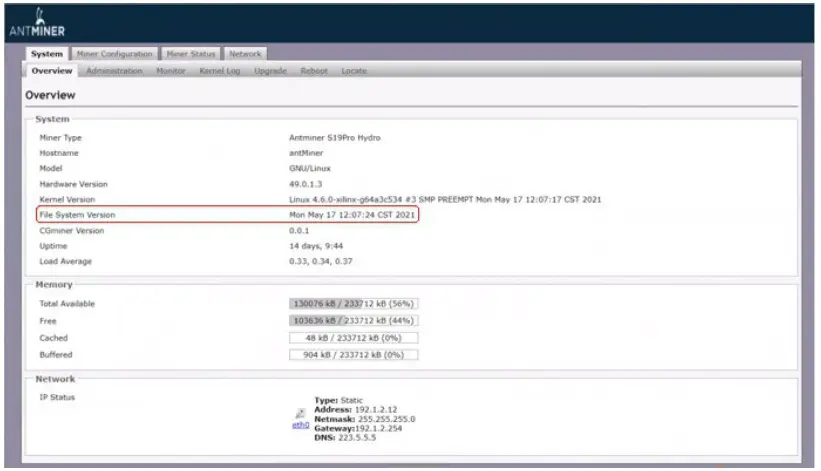Click the 'Memory' section heading

(54, 285)
